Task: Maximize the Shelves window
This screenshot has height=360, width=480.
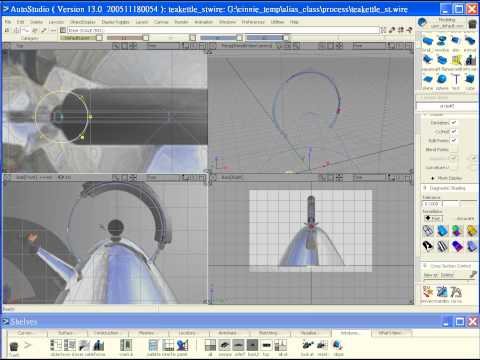Action: click(460, 322)
